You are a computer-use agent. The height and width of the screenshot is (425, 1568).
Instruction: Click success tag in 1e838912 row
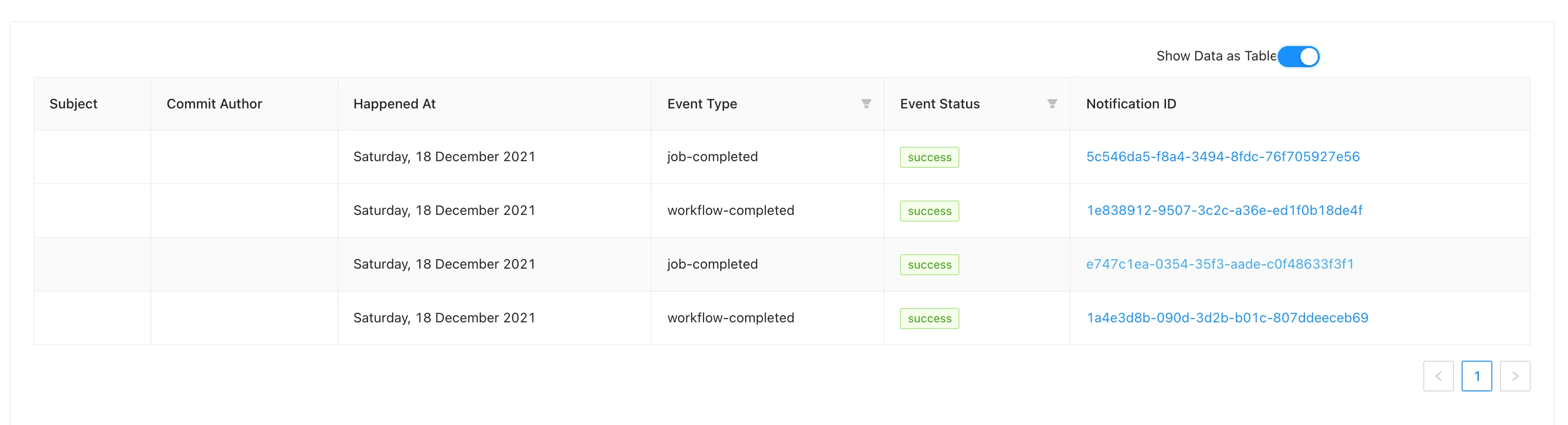930,211
